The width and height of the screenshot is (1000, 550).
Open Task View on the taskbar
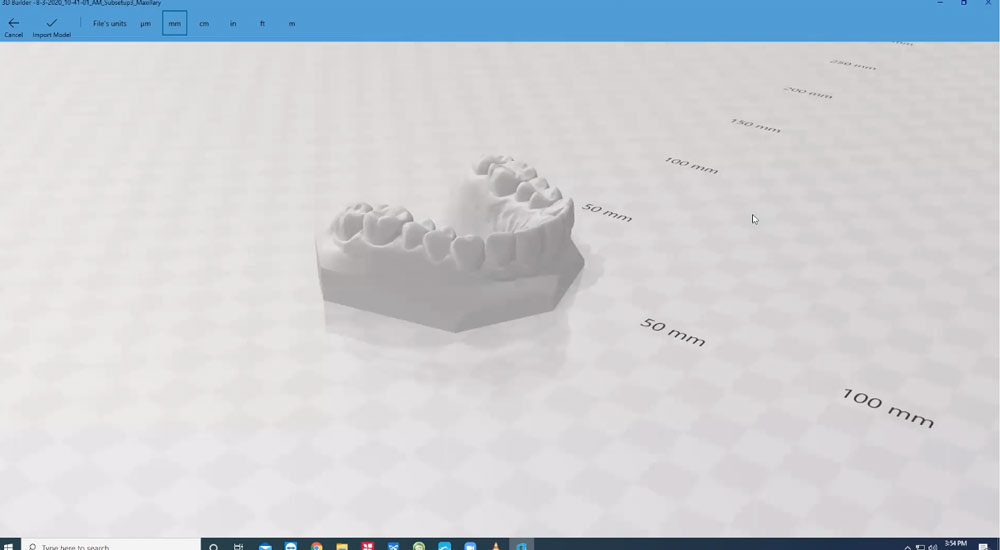(x=239, y=546)
